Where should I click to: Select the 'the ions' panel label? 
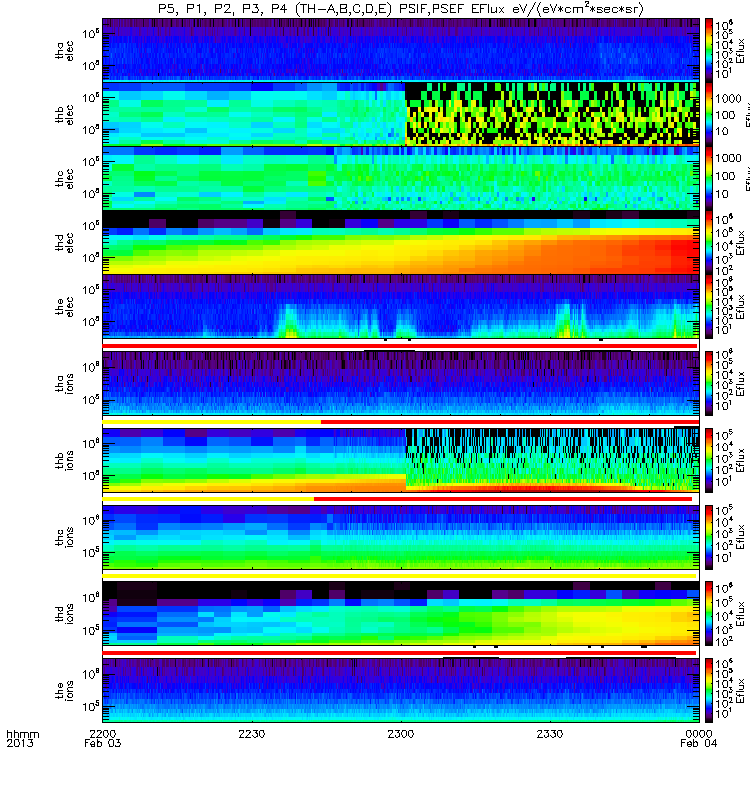coord(64,690)
